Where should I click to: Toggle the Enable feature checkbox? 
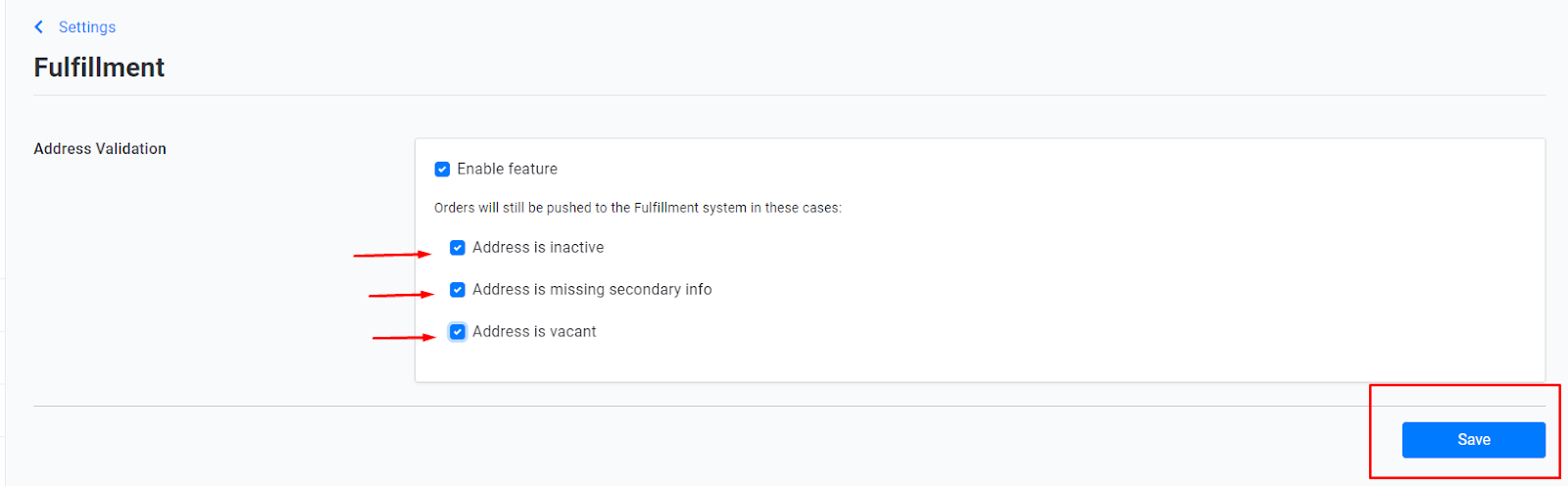point(442,170)
